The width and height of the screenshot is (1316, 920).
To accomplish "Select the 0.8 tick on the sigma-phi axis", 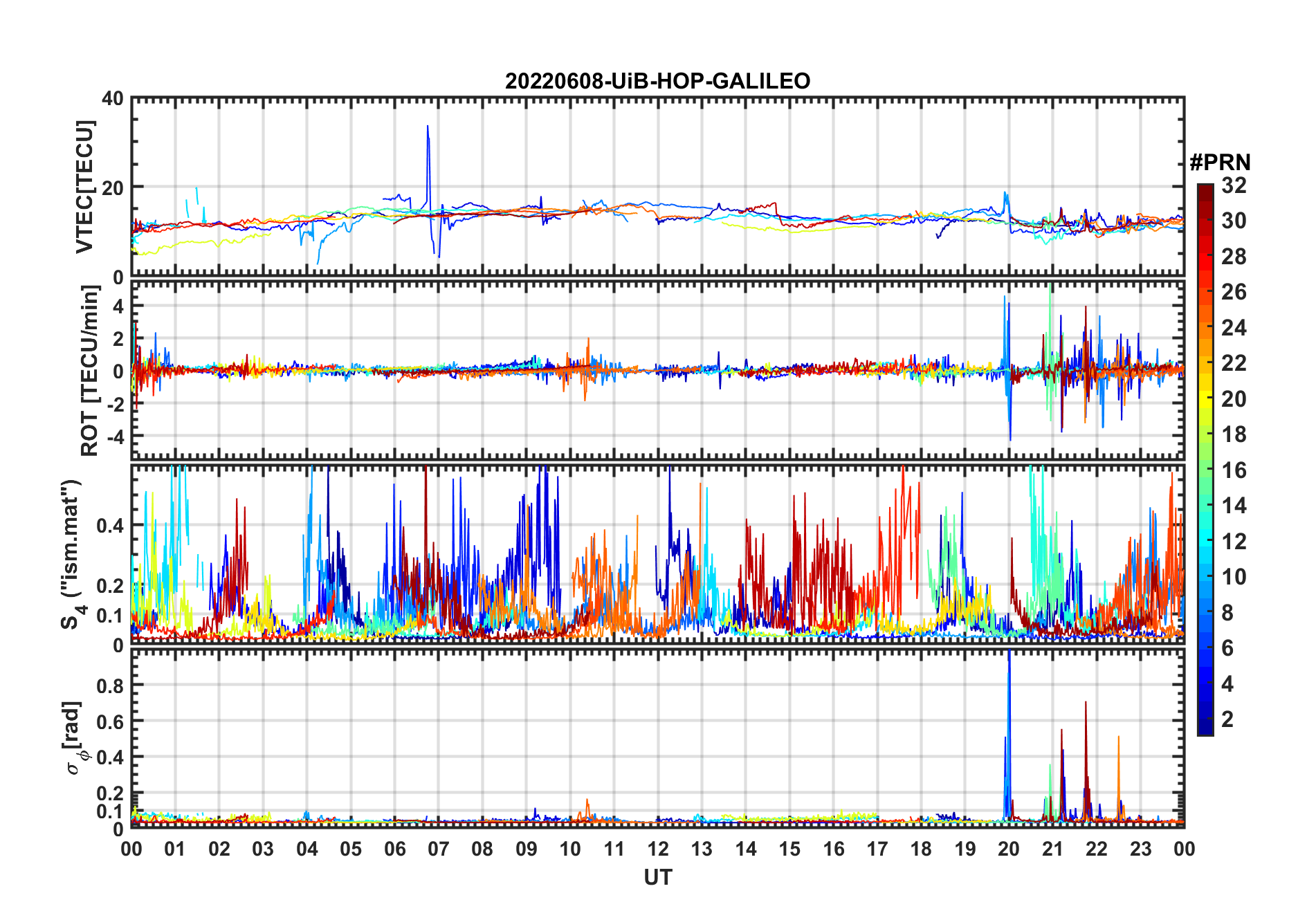I will (109, 686).
